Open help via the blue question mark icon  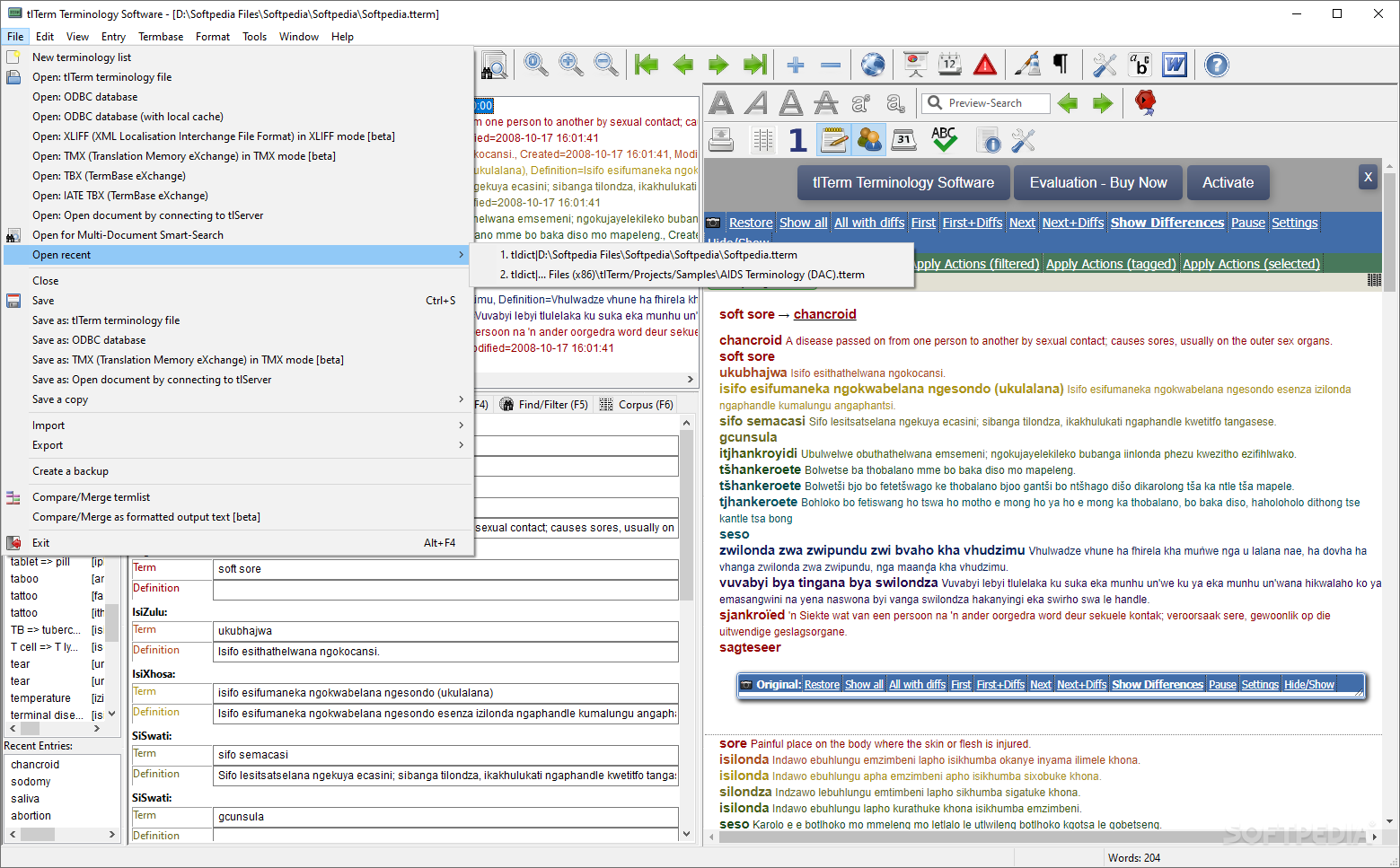point(1217,65)
